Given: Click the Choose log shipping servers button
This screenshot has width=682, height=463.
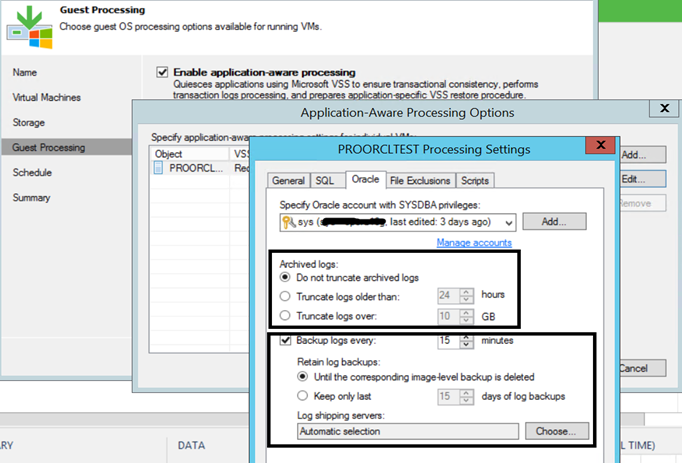Looking at the screenshot, I should point(556,432).
